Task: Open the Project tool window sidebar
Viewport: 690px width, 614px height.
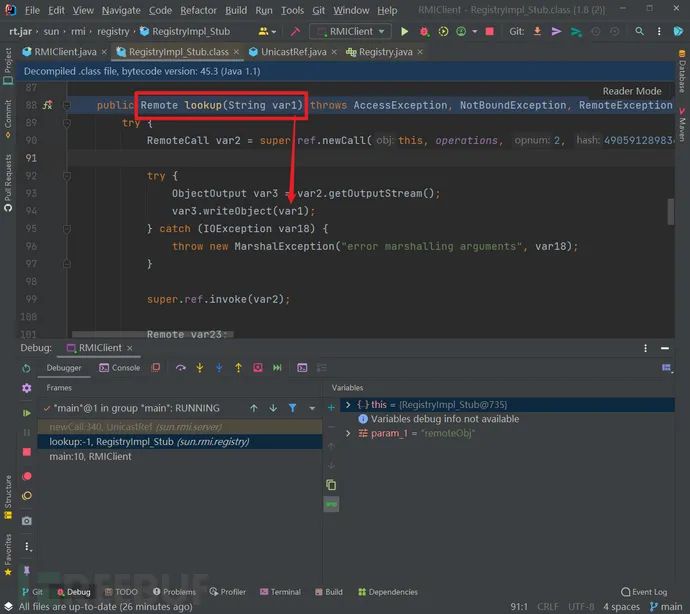Action: coord(8,66)
